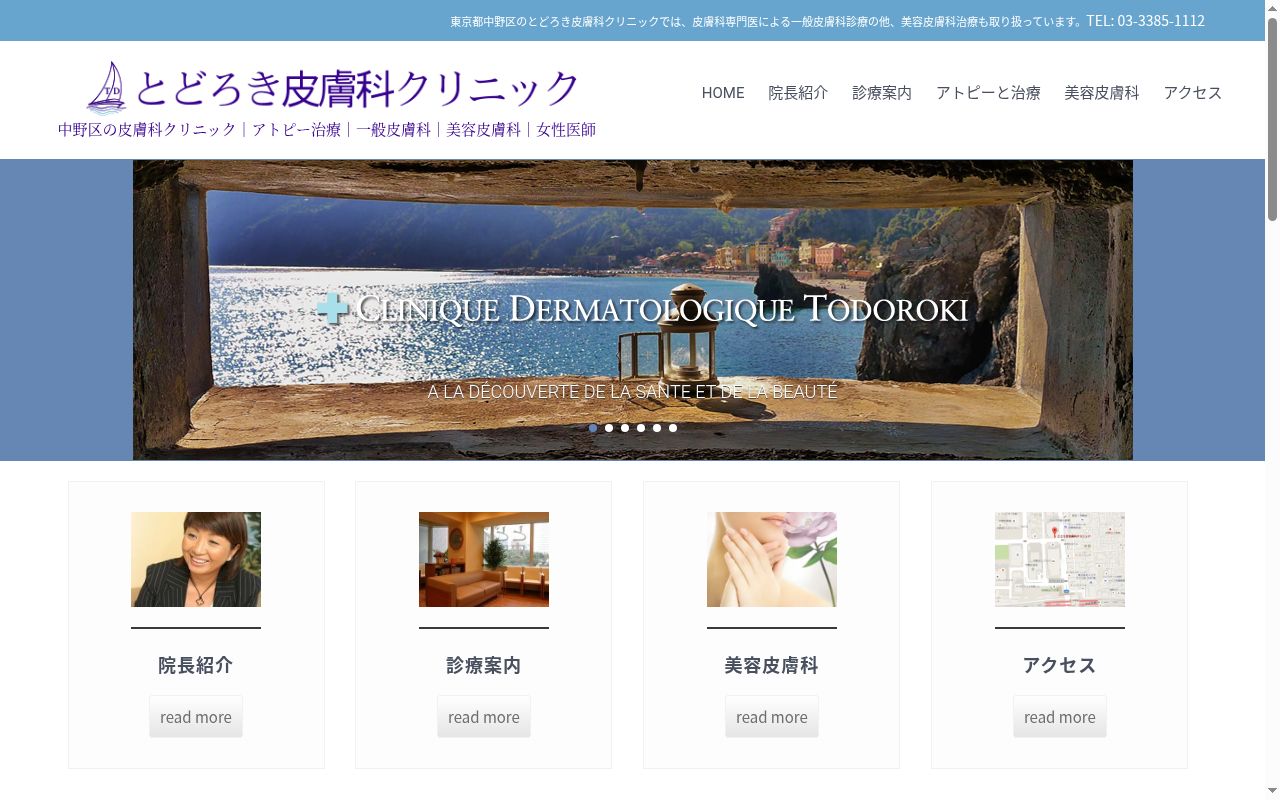Switch to the second slide dot
Image resolution: width=1280 pixels, height=800 pixels.
[609, 428]
